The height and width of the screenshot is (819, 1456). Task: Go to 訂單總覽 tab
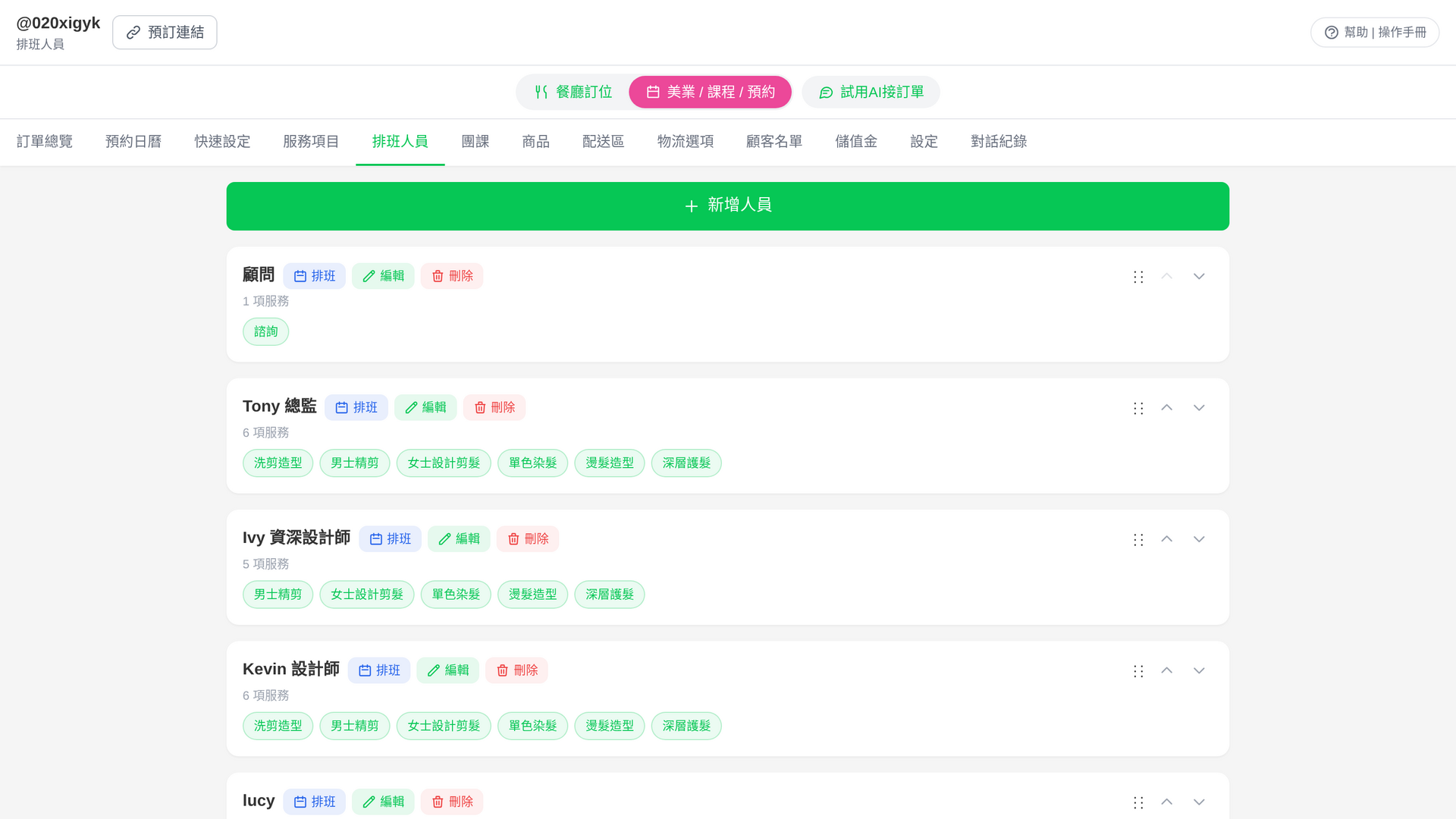(45, 142)
